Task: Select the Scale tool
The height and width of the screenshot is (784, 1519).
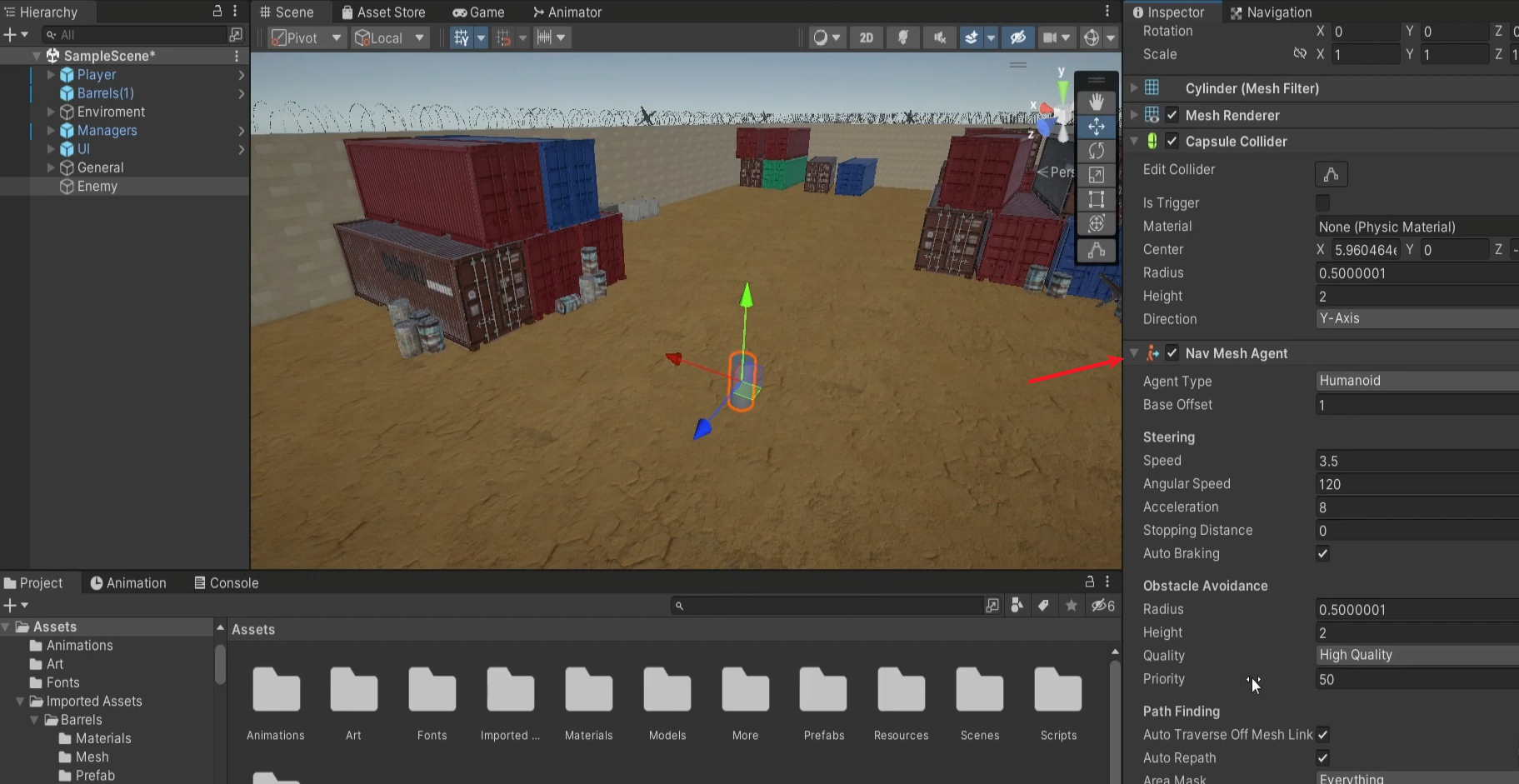Action: coord(1096,175)
